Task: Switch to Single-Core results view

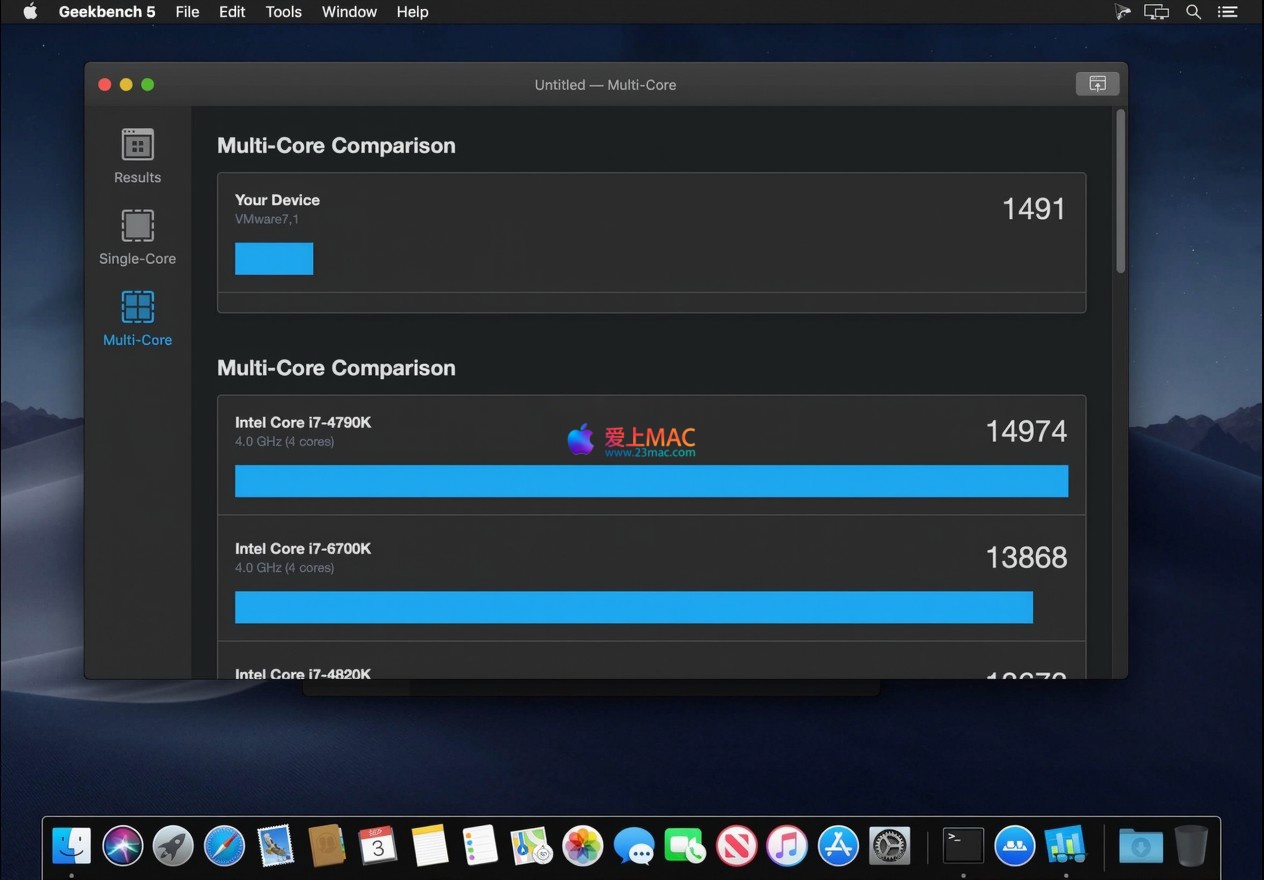Action: (x=137, y=237)
